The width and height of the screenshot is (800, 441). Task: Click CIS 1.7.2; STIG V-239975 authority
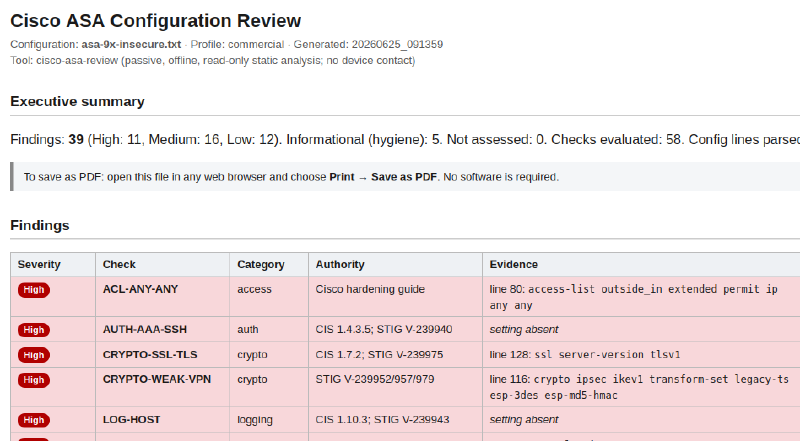coord(379,355)
